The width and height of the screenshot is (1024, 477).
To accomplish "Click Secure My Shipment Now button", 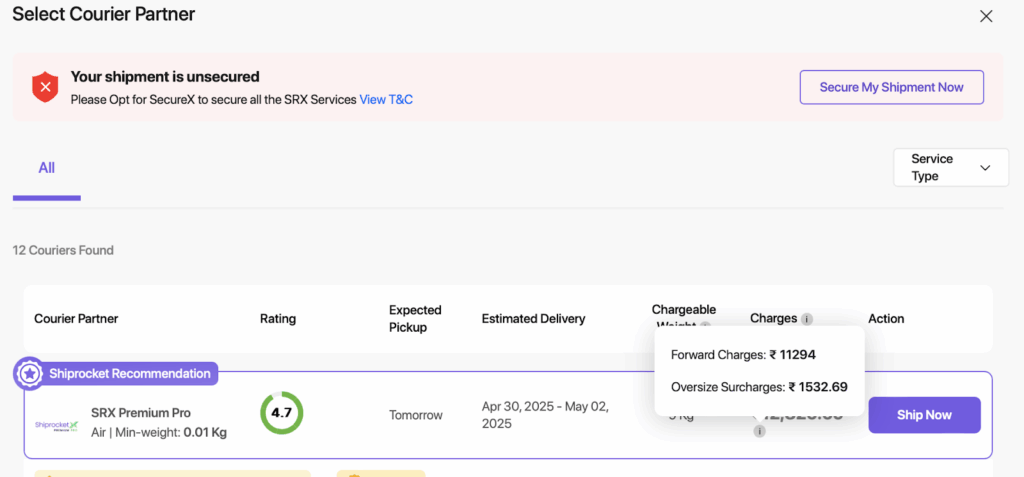I will [891, 87].
